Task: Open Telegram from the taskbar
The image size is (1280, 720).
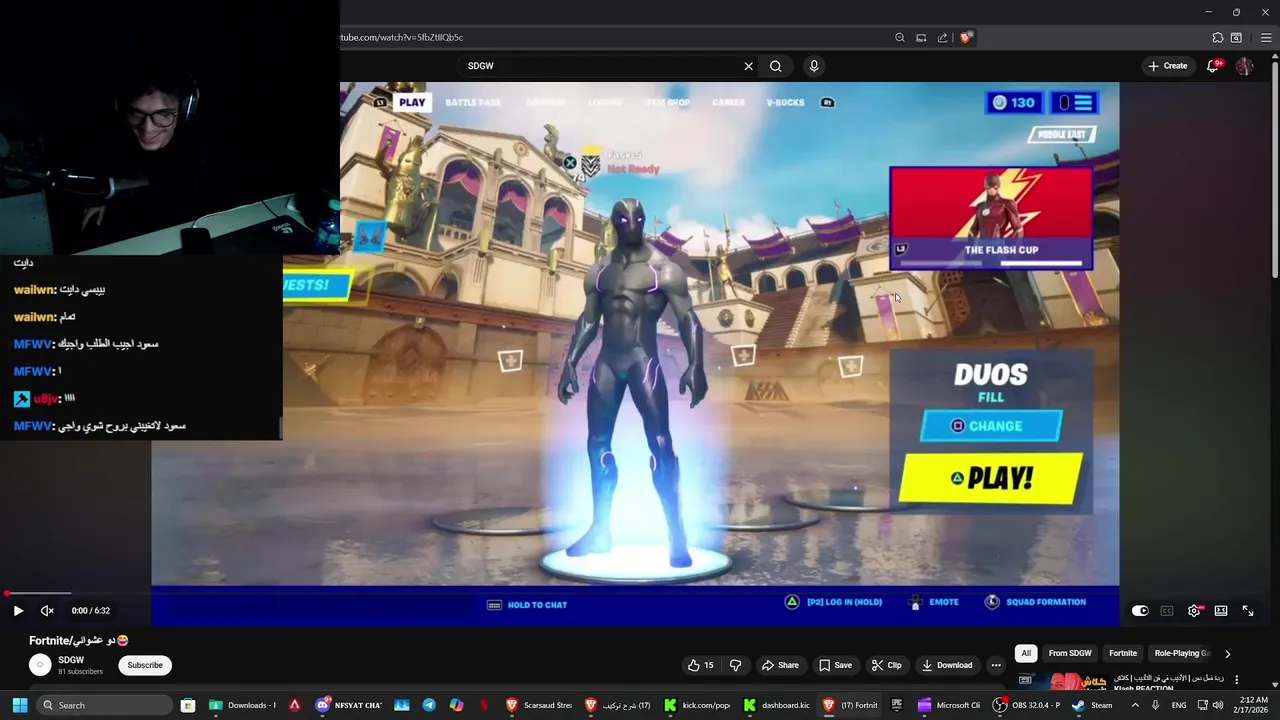Action: click(429, 705)
